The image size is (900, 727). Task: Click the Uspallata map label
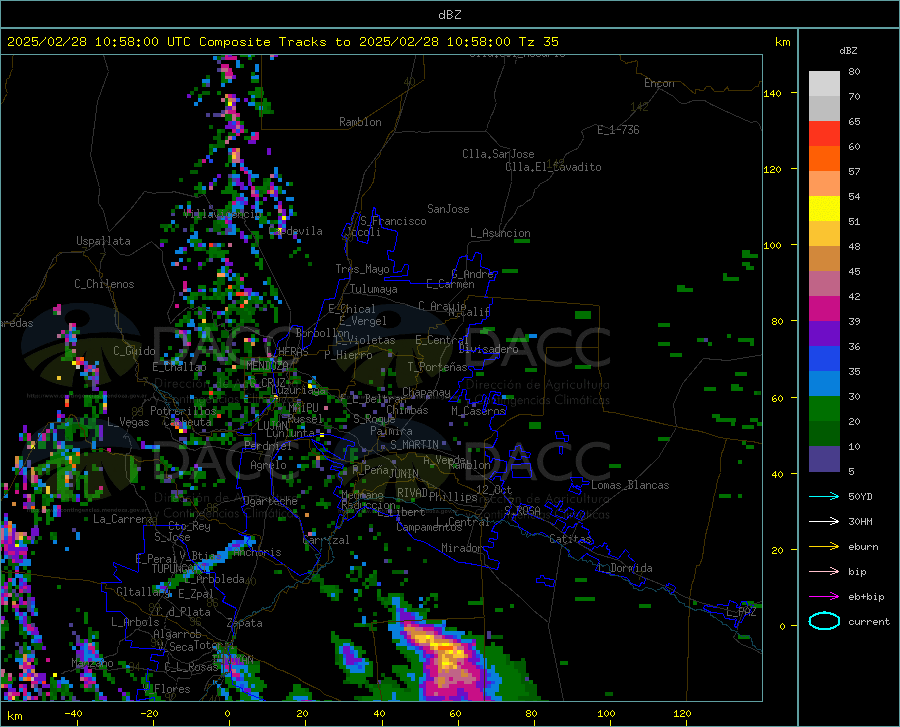[x=103, y=241]
